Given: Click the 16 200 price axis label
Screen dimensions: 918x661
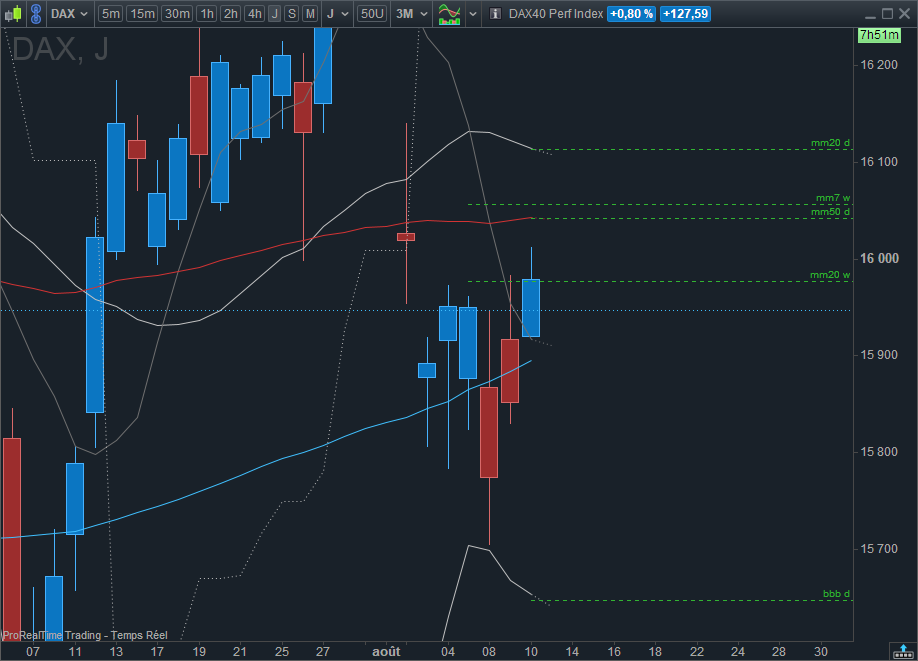Looking at the screenshot, I should pos(879,65).
